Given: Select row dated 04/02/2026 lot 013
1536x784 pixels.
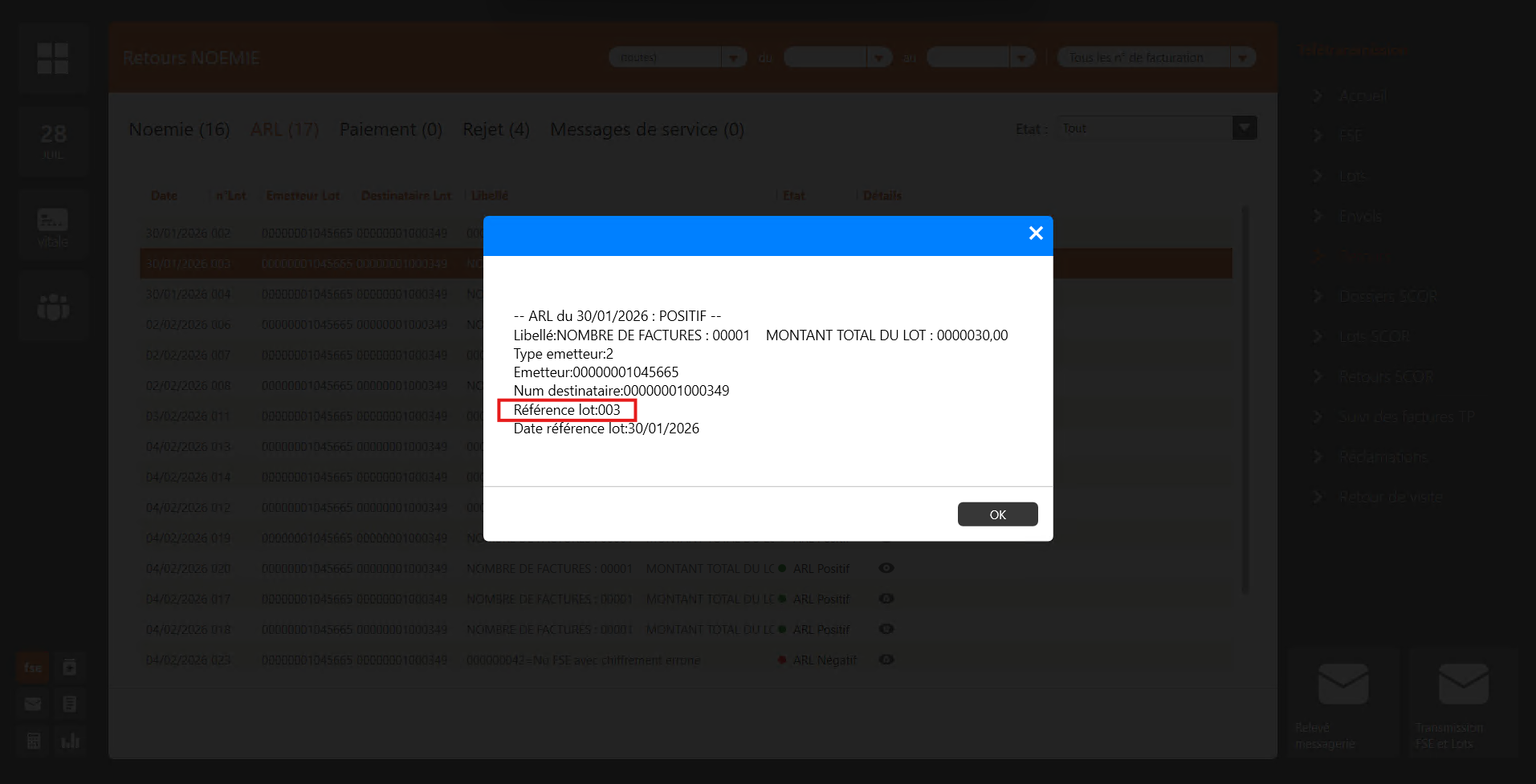Looking at the screenshot, I should click(x=687, y=446).
